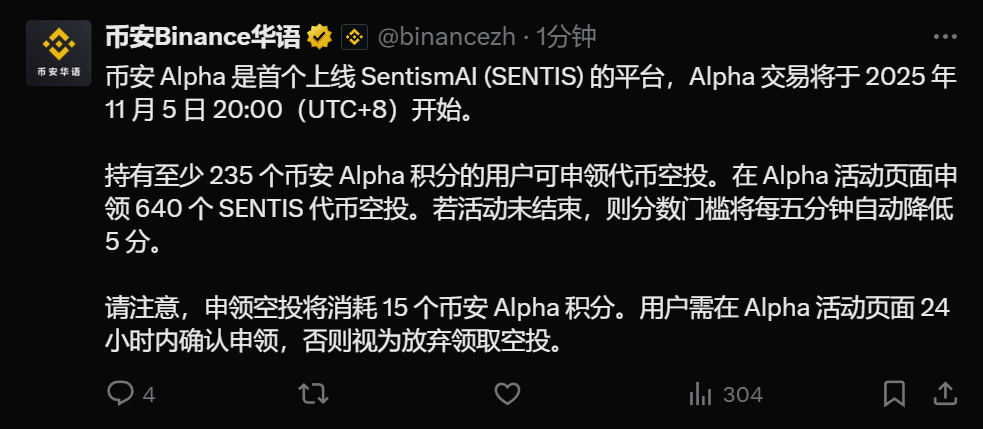Click the 304 view count
The height and width of the screenshot is (429, 983).
(x=742, y=395)
